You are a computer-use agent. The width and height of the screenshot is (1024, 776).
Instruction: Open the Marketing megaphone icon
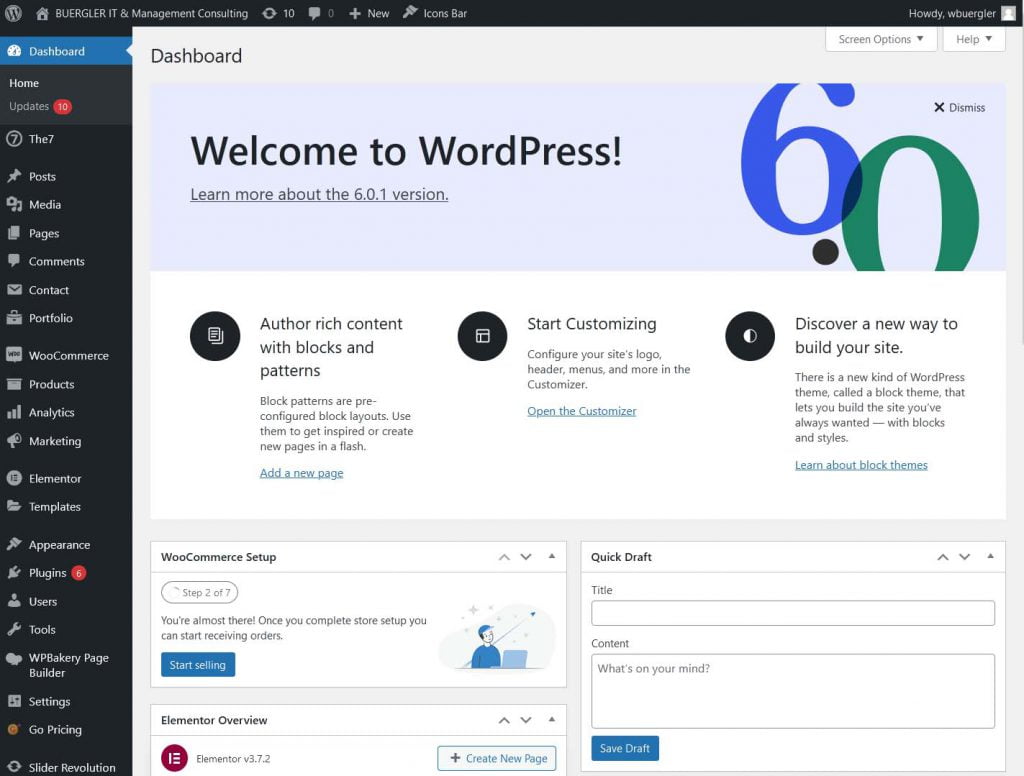[14, 440]
